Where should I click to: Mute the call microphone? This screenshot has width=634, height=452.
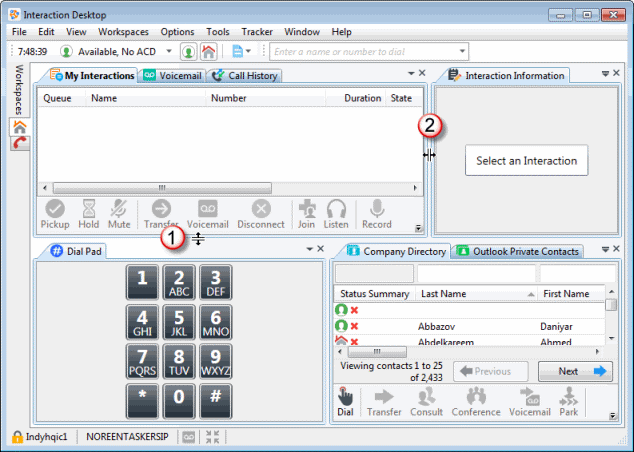point(120,213)
